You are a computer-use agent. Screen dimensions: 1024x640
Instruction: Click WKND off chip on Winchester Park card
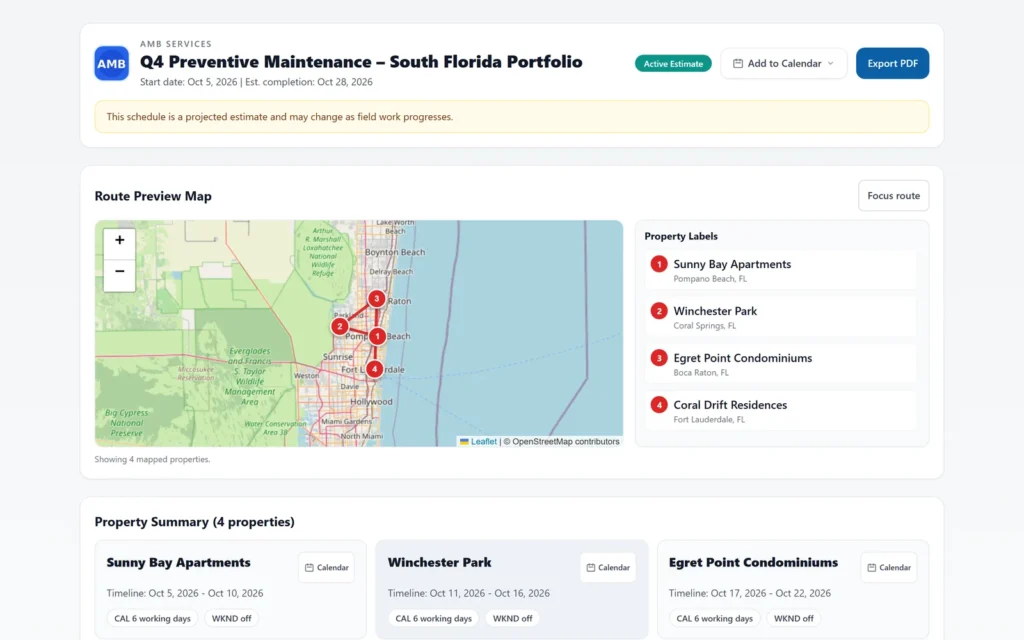click(513, 618)
